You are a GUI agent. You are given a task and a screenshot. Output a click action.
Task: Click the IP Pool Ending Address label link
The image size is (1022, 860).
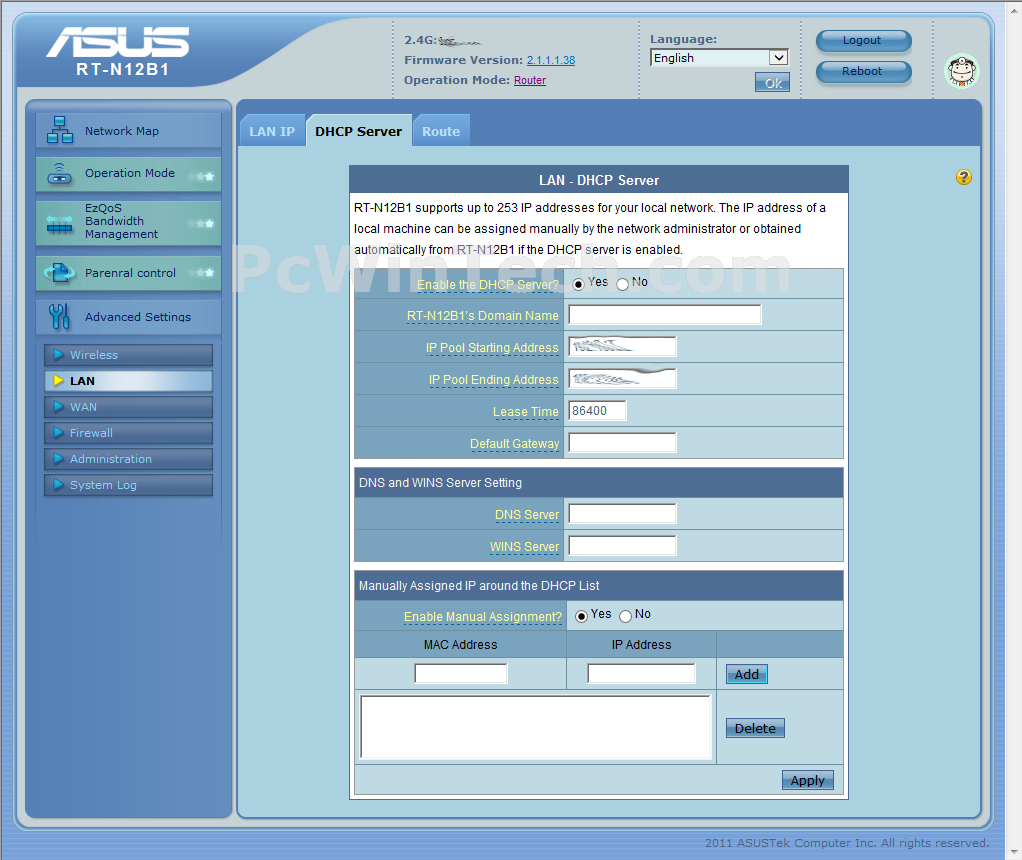pos(493,380)
